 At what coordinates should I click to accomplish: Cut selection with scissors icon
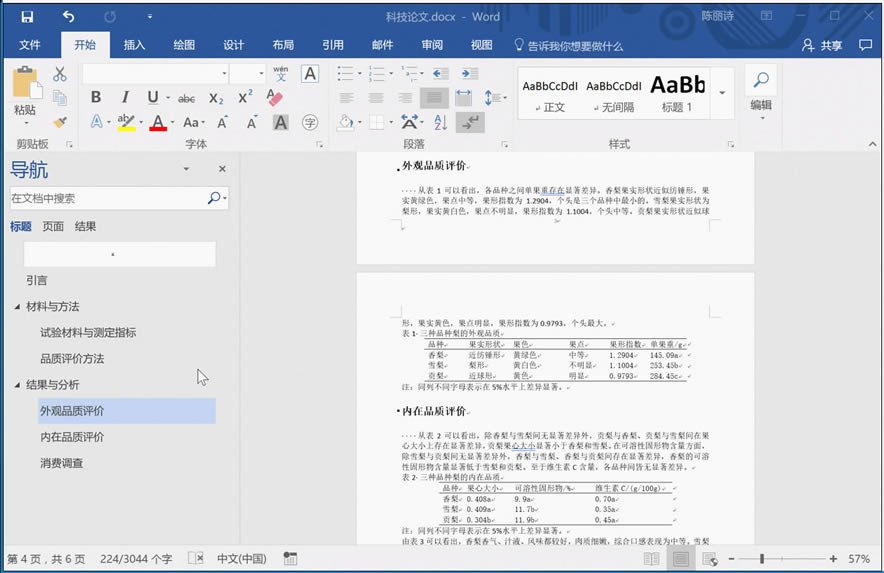(60, 74)
